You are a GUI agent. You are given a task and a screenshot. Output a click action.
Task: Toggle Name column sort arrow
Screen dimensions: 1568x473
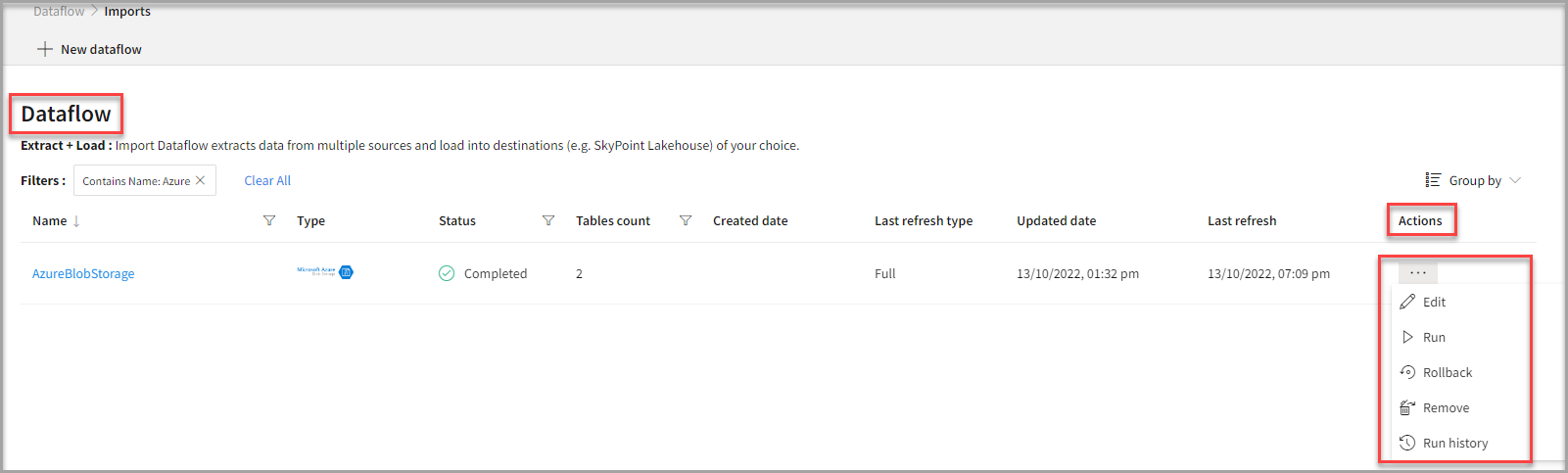point(76,221)
